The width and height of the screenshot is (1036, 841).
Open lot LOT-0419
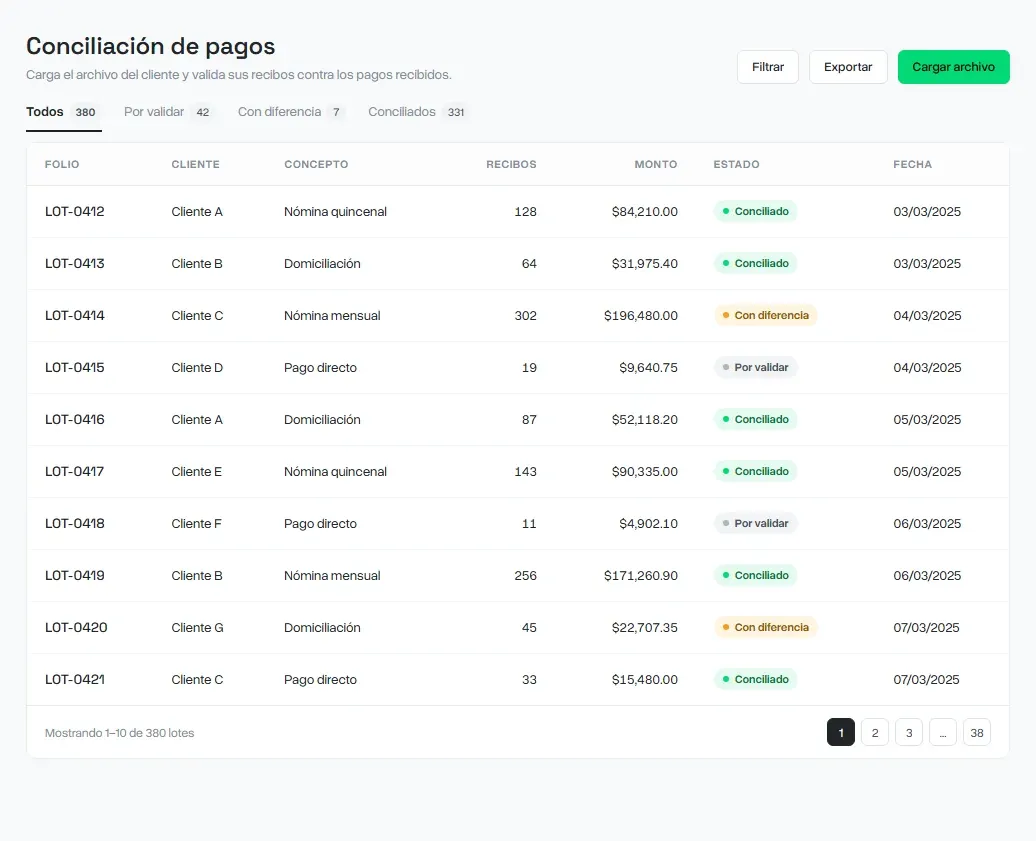[x=75, y=575]
